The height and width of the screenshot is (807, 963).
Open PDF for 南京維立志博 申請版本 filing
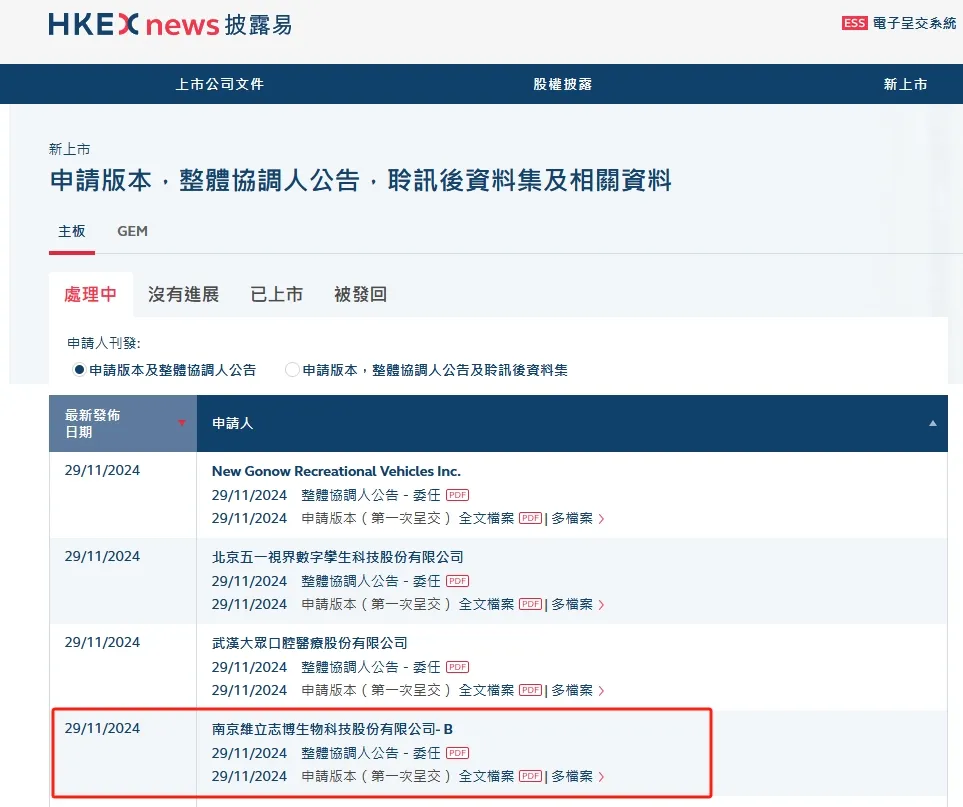(529, 776)
